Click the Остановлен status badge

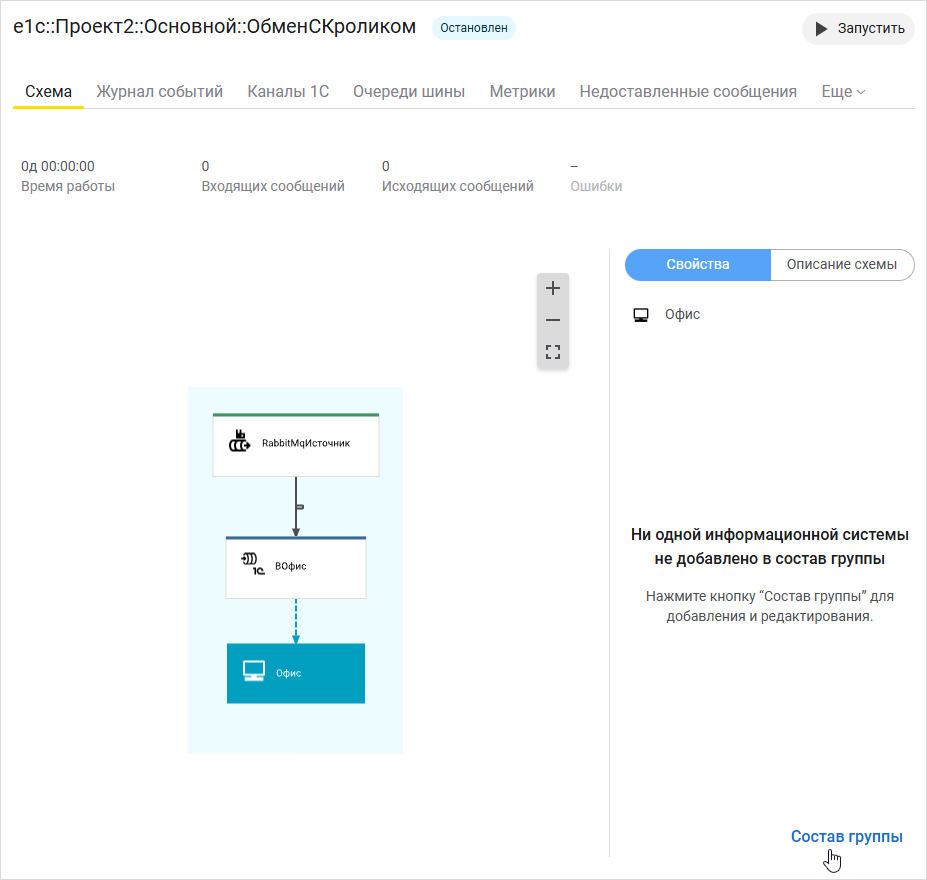(x=473, y=27)
